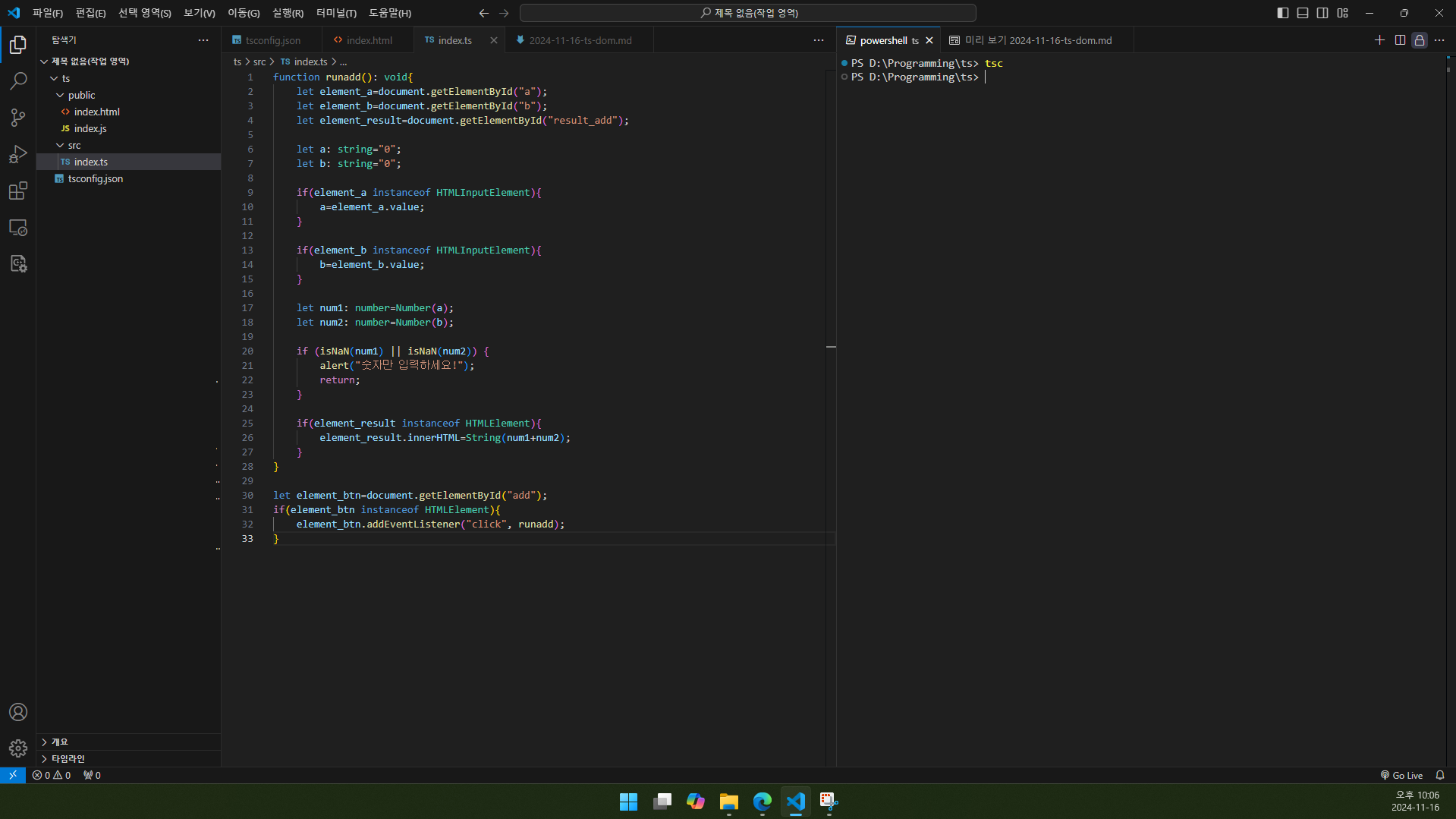Open Windows Start menu on taskbar
1456x819 pixels.
pyautogui.click(x=628, y=802)
